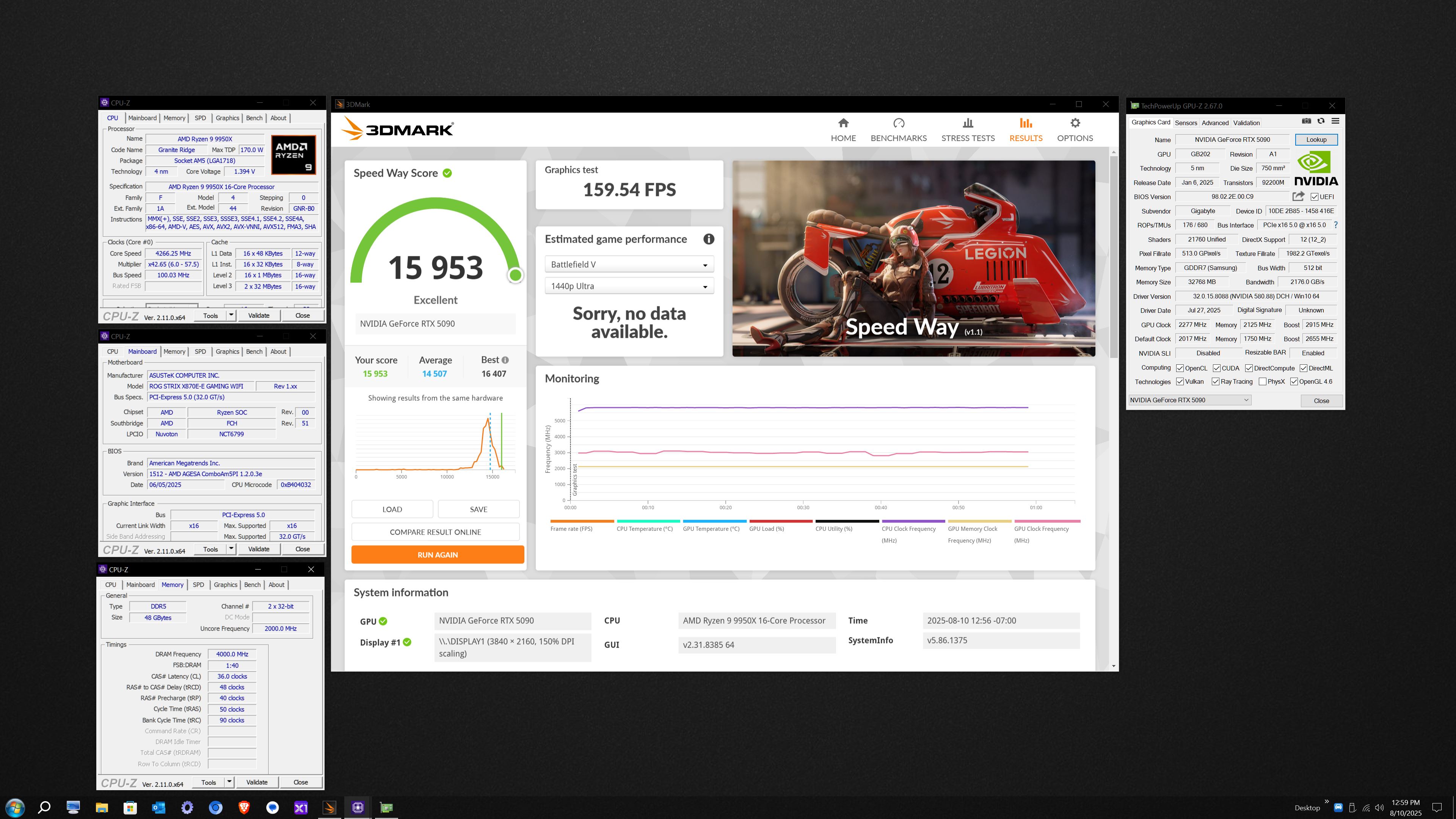Take a GPU-Z screenshot with the camera icon
The height and width of the screenshot is (819, 1456).
point(1306,121)
